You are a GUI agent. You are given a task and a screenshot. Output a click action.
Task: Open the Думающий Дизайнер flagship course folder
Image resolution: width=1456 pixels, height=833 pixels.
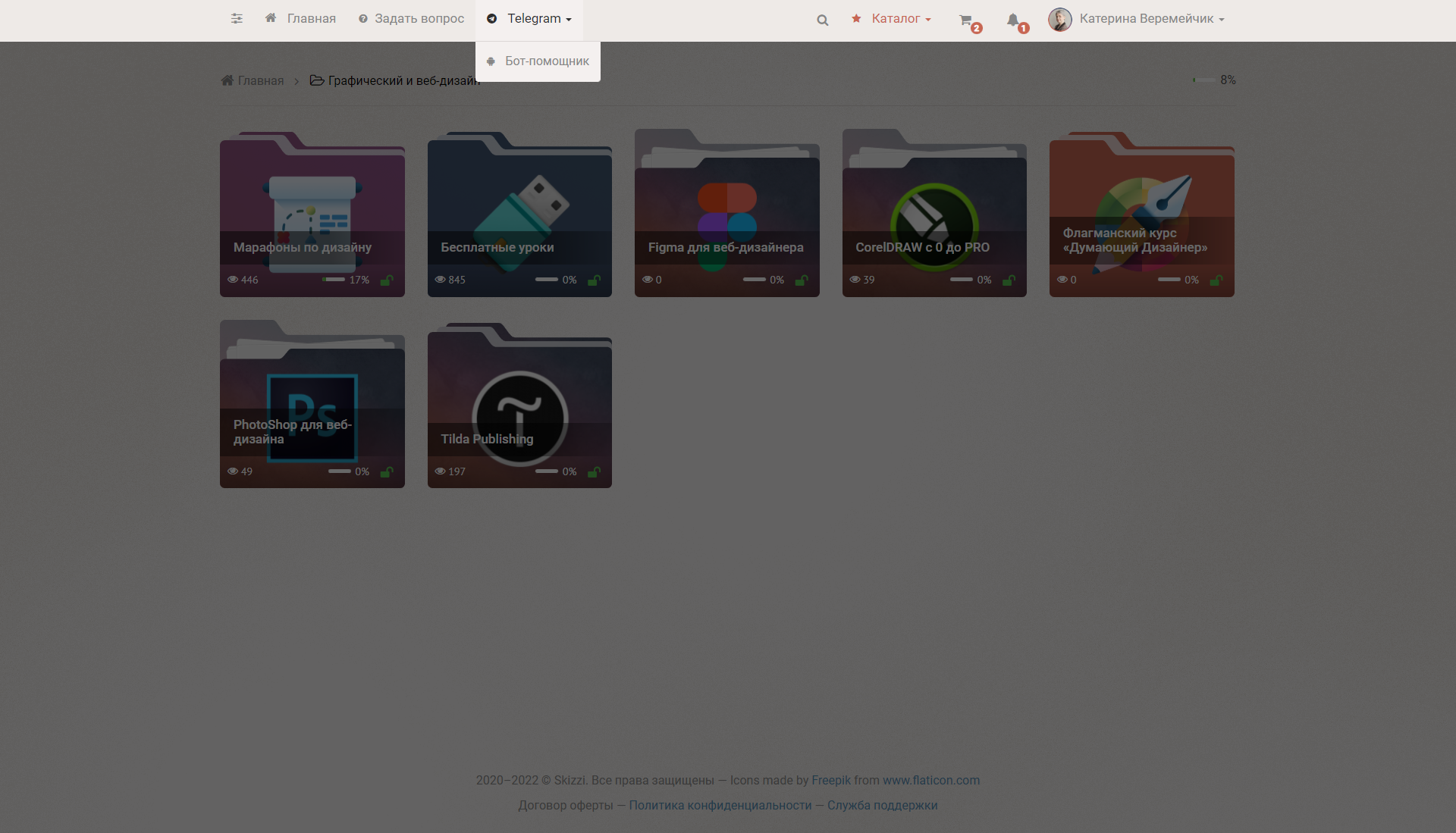pos(1142,214)
